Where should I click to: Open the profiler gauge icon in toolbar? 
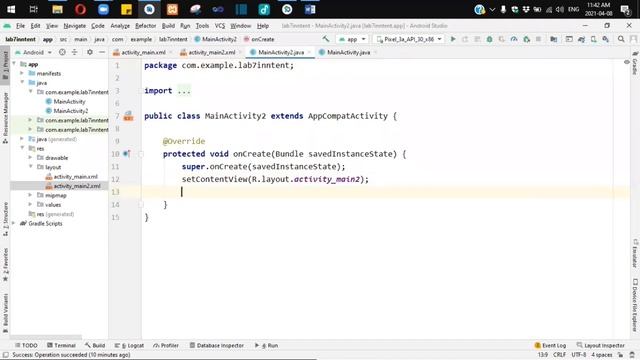tap(514, 39)
